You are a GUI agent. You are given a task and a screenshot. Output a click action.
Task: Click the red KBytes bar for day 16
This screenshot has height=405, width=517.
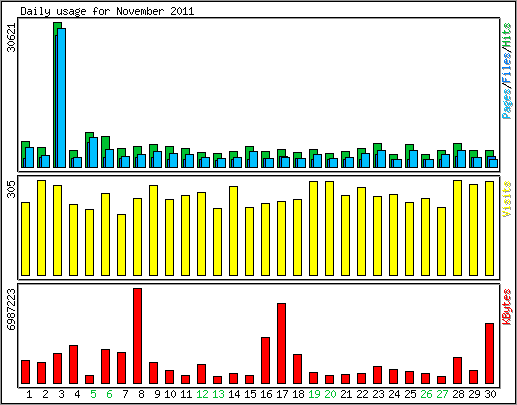point(265,360)
